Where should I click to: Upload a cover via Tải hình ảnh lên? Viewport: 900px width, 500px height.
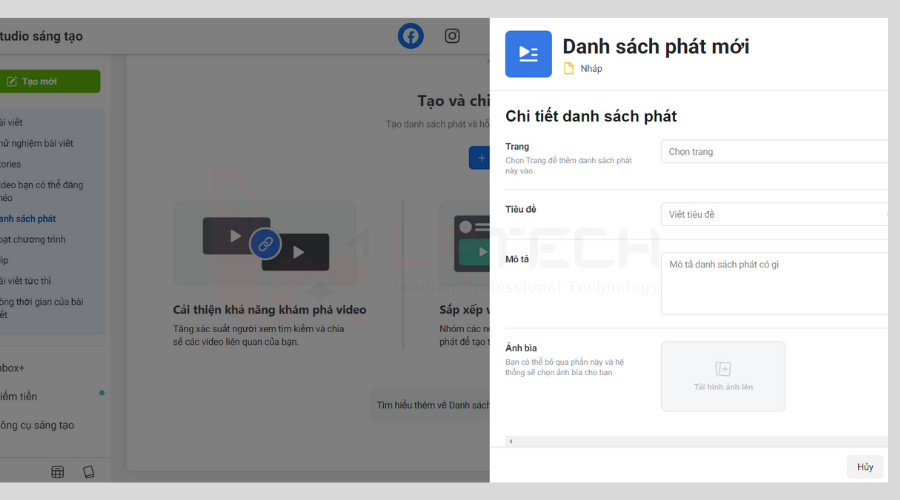click(x=723, y=377)
